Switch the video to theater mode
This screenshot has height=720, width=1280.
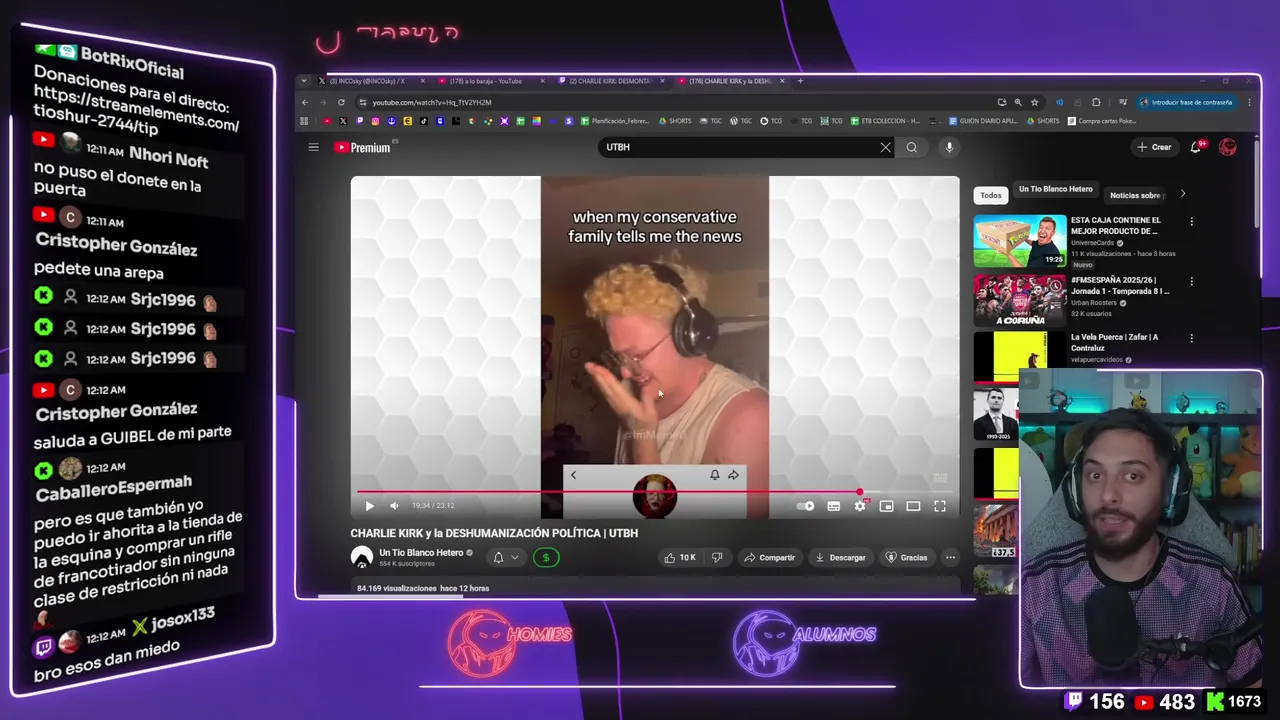click(x=913, y=506)
